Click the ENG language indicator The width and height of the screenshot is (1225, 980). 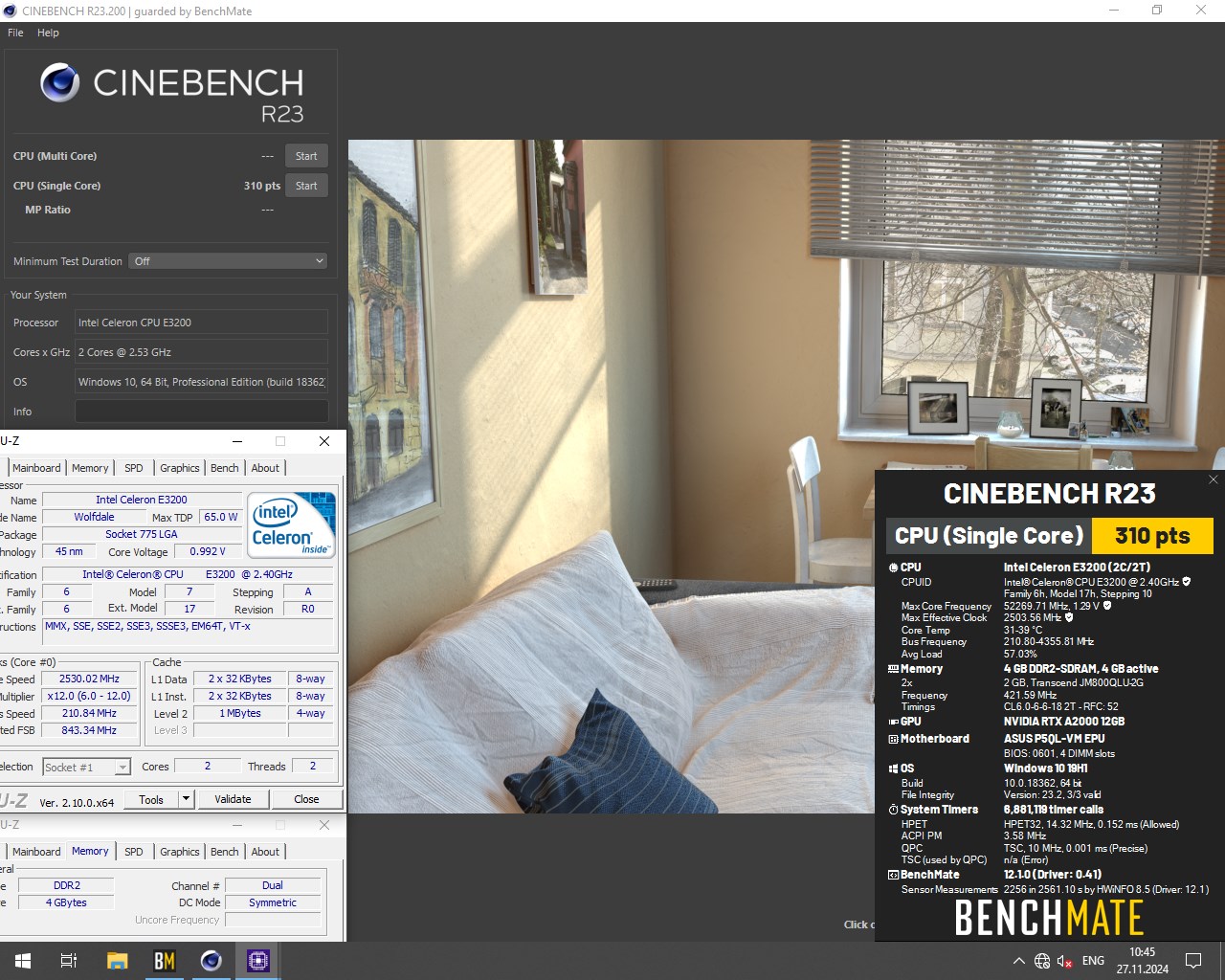1093,961
